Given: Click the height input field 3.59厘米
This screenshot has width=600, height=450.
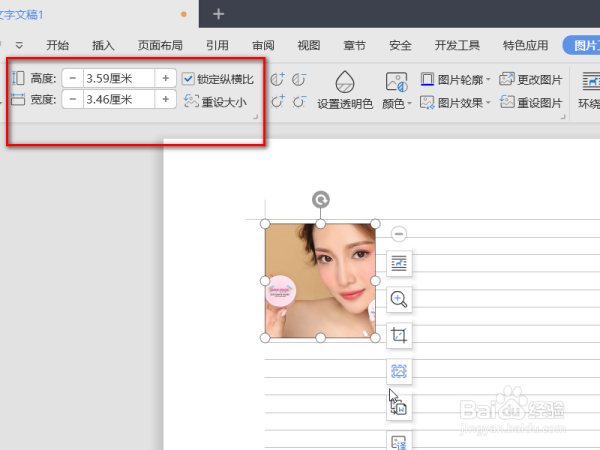Looking at the screenshot, I should (x=119, y=78).
